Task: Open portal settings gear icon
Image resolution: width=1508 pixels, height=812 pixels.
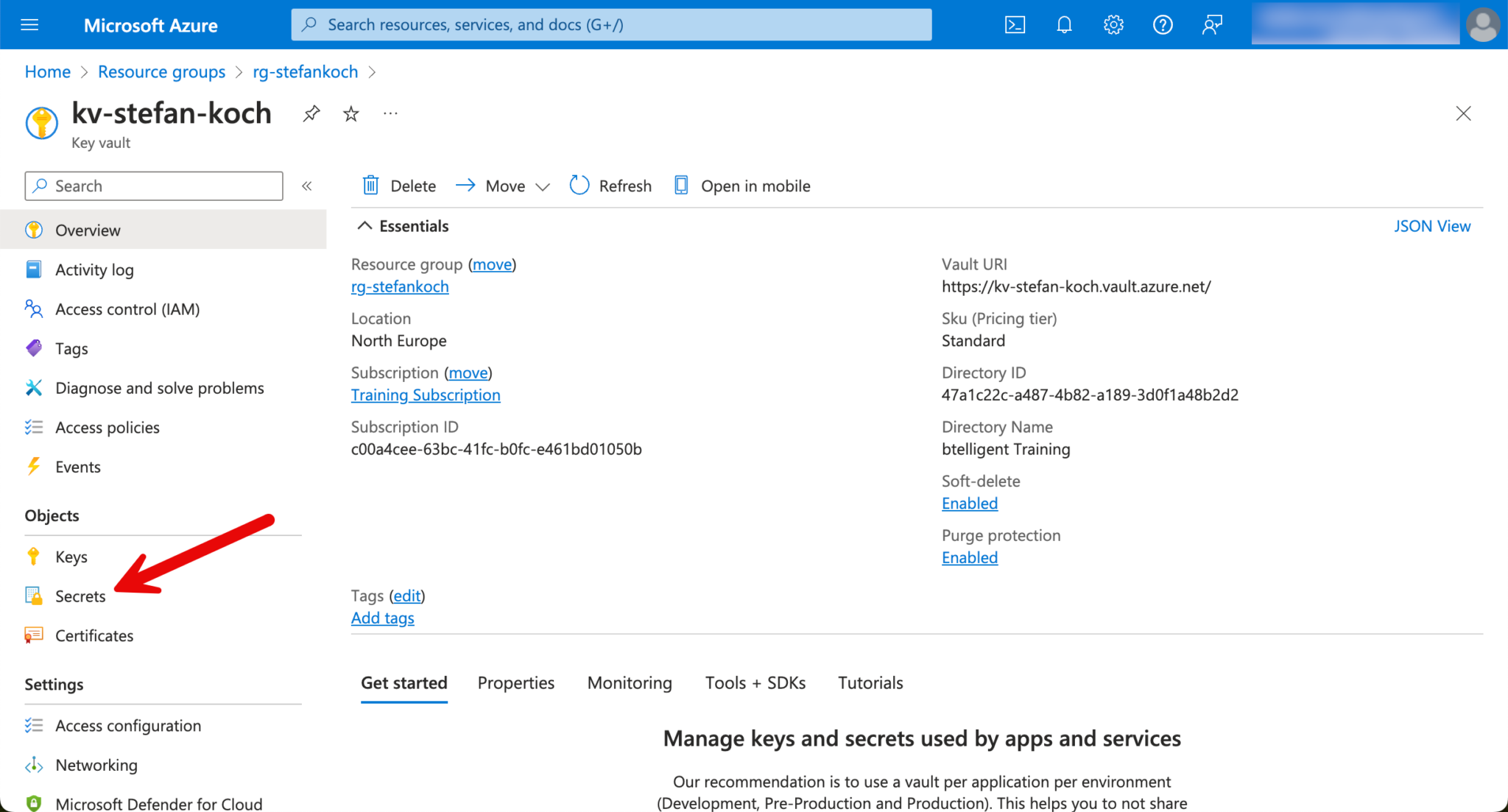Action: pyautogui.click(x=1113, y=25)
